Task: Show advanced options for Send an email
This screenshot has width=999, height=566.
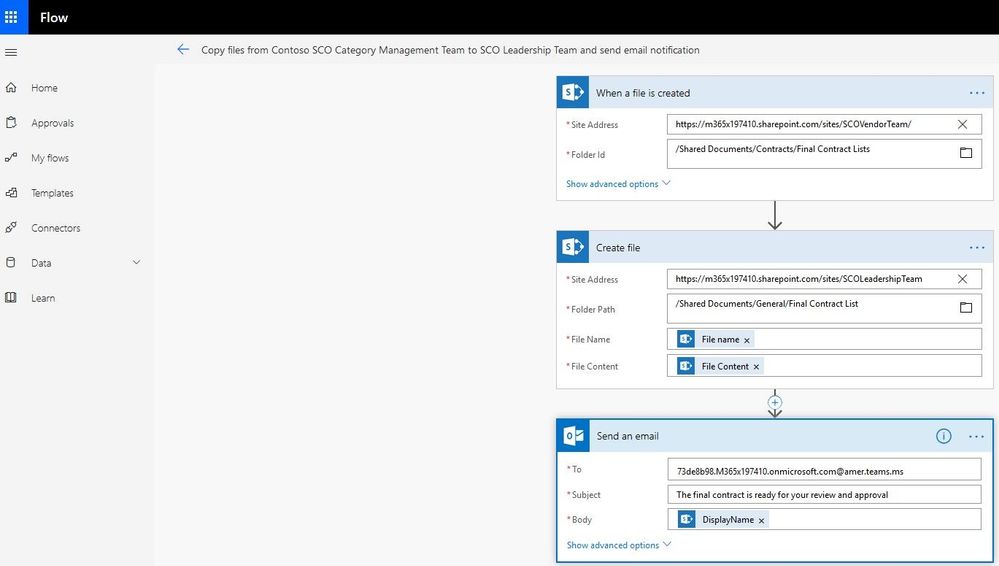Action: click(619, 545)
